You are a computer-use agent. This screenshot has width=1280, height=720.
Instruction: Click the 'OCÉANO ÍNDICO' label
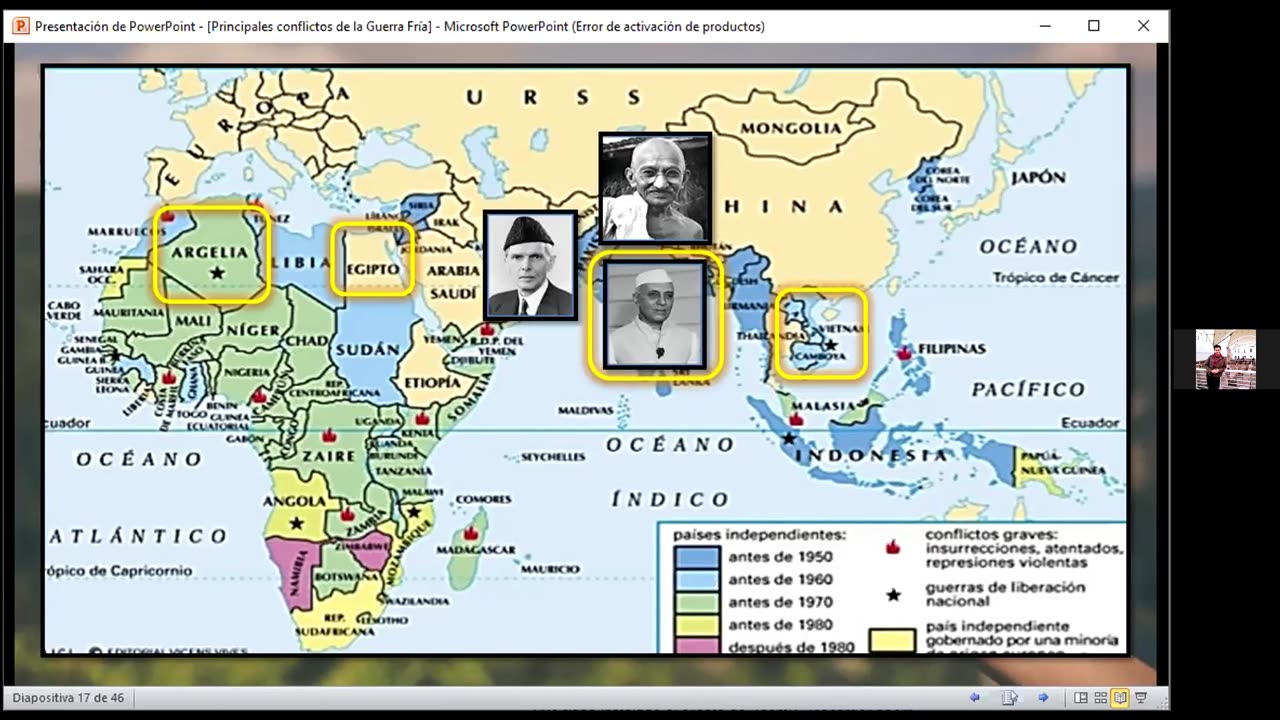click(670, 471)
